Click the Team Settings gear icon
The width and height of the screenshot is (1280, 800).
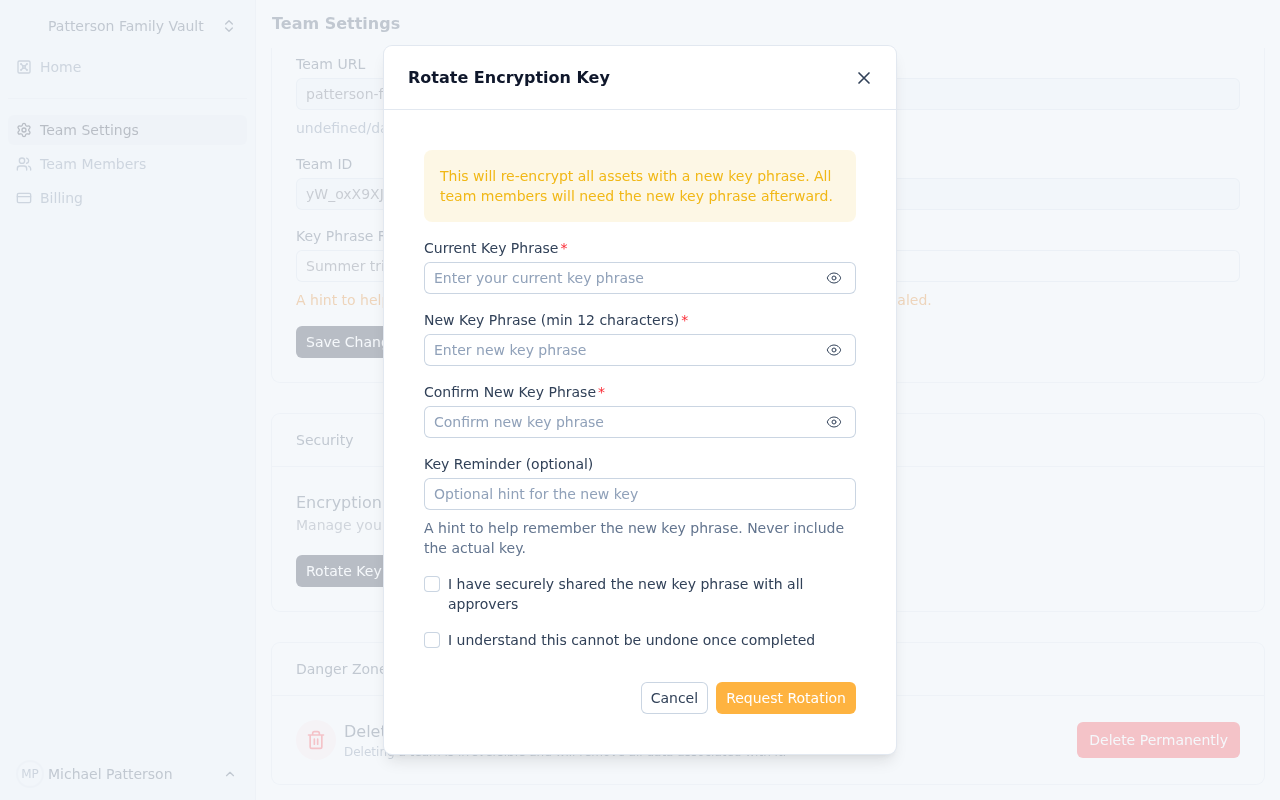(24, 130)
